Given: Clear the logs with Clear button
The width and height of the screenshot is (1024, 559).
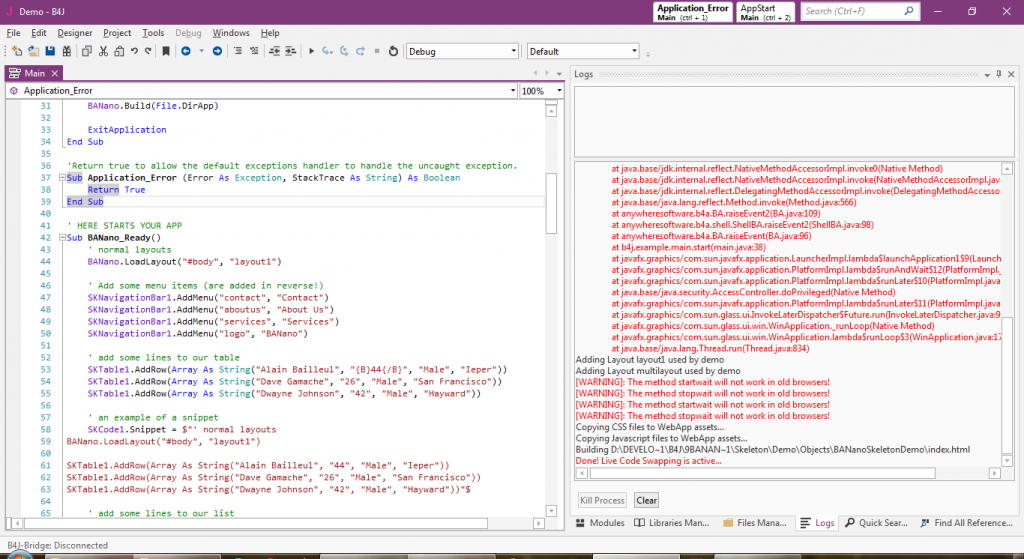Looking at the screenshot, I should (x=646, y=500).
